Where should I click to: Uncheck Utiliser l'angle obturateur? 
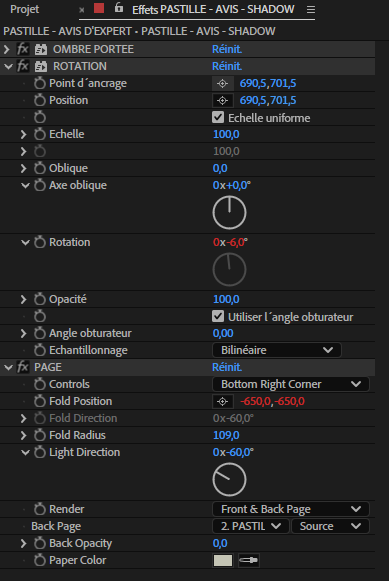218,316
